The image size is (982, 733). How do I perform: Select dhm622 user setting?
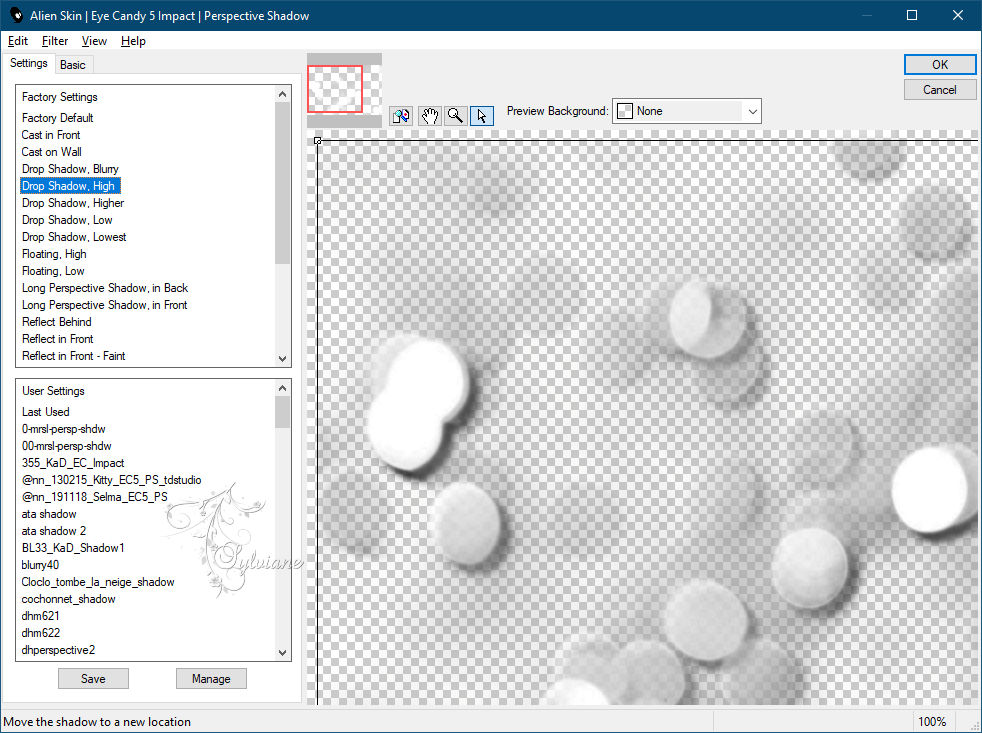pyautogui.click(x=41, y=632)
